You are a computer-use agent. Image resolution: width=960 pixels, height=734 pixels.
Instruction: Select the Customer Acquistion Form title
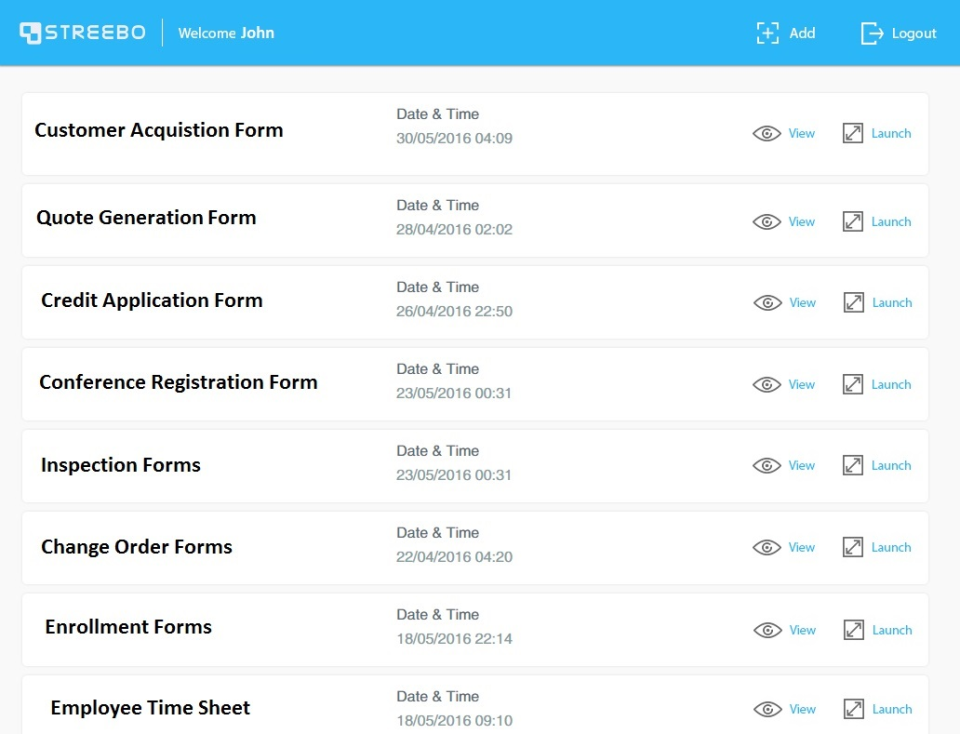[x=159, y=130]
